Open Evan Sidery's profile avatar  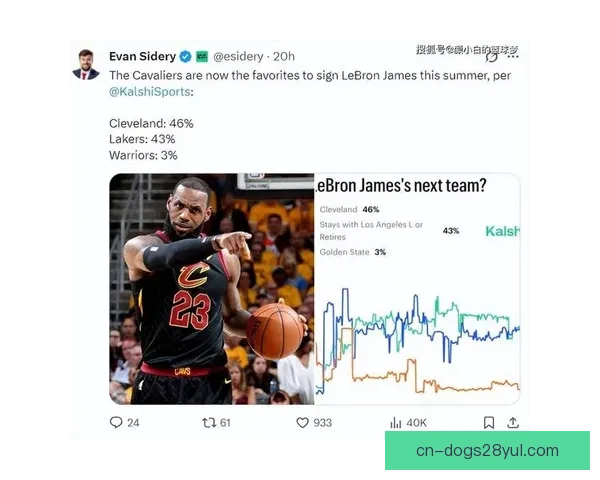86,64
